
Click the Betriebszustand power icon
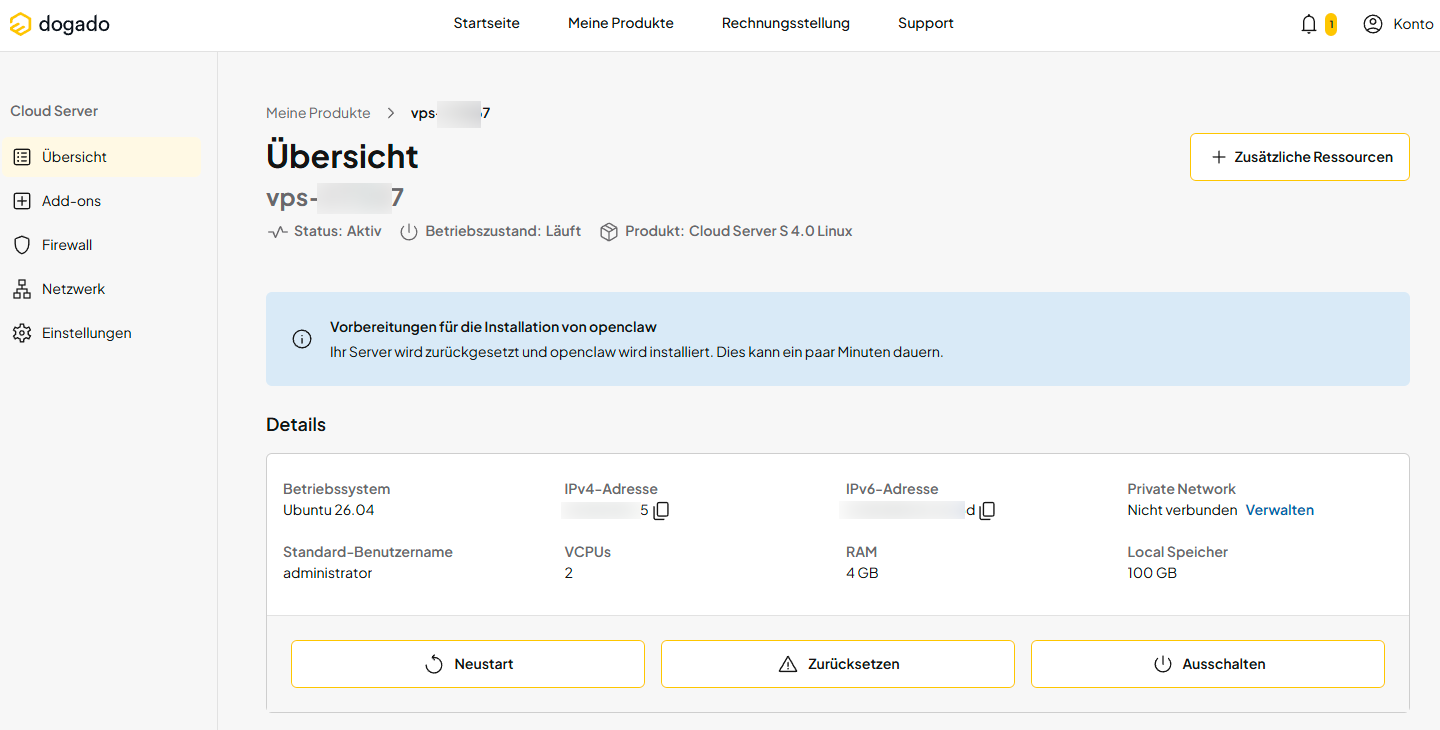point(408,232)
